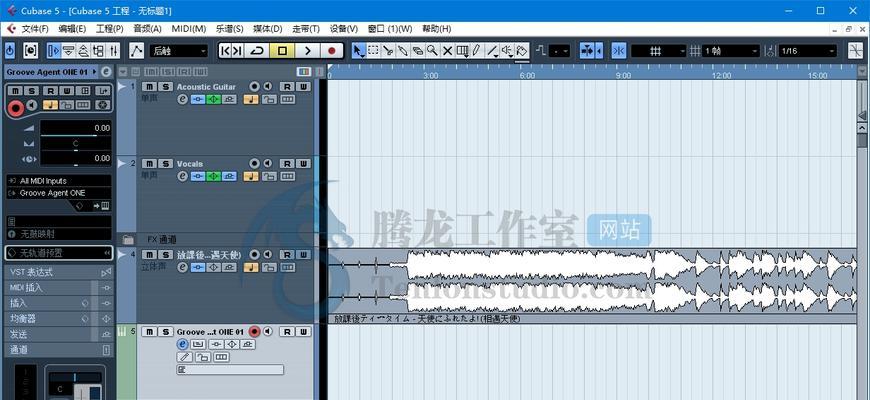Expand the 发送 inspector section
The image size is (870, 400).
coord(58,335)
